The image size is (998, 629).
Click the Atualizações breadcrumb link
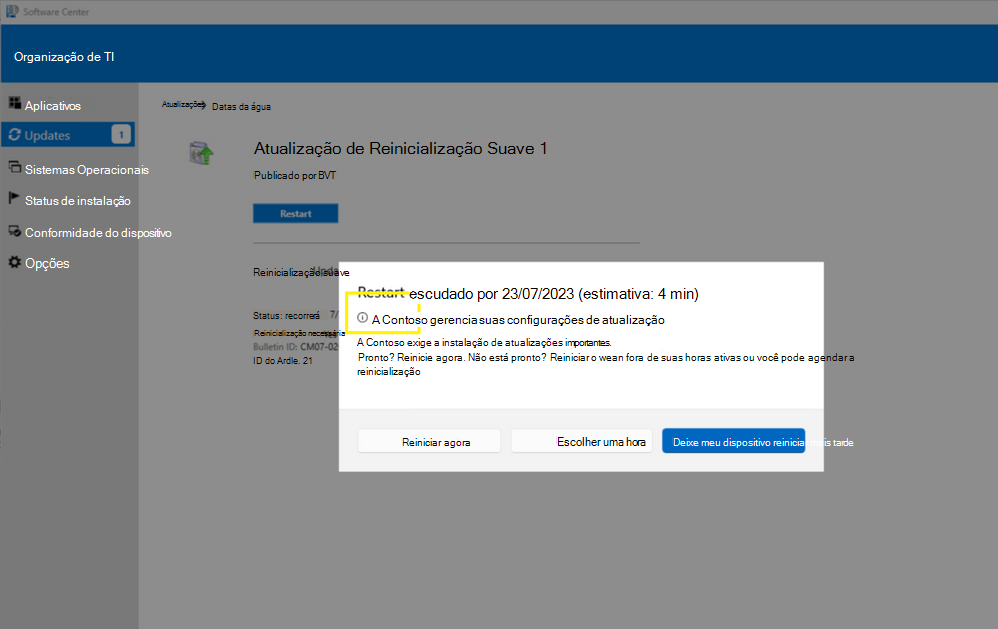pyautogui.click(x=183, y=104)
